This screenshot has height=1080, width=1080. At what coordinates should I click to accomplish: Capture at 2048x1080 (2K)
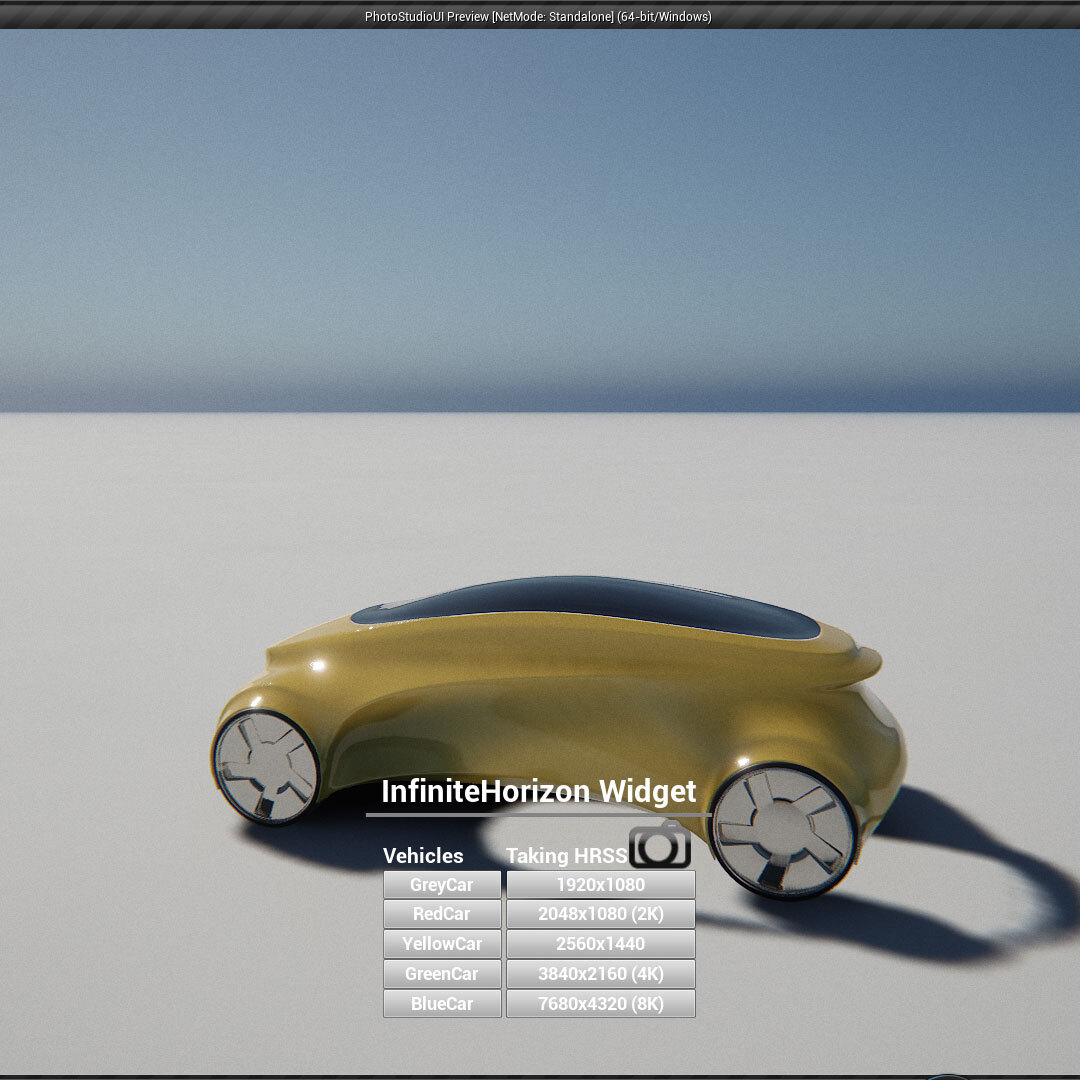(601, 914)
